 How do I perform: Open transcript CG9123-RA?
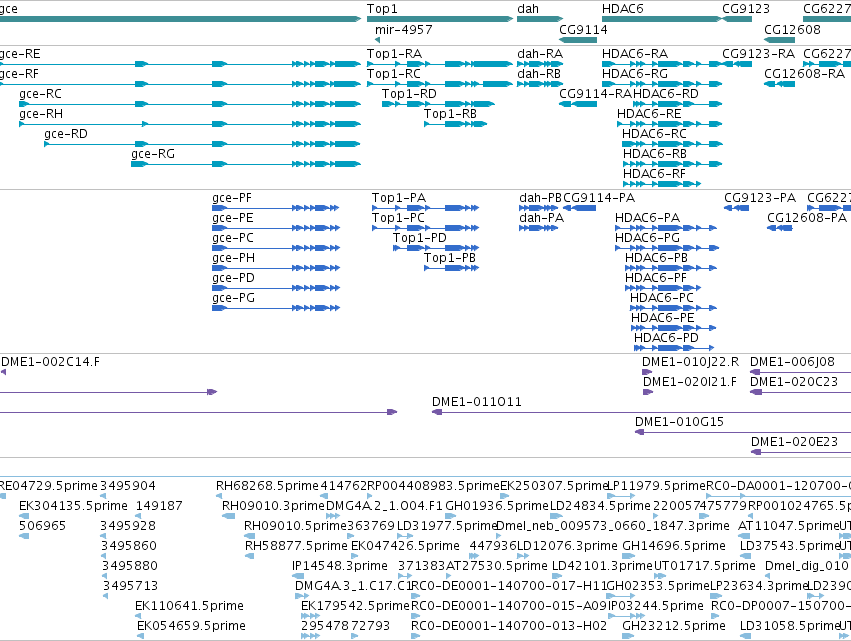pos(758,54)
